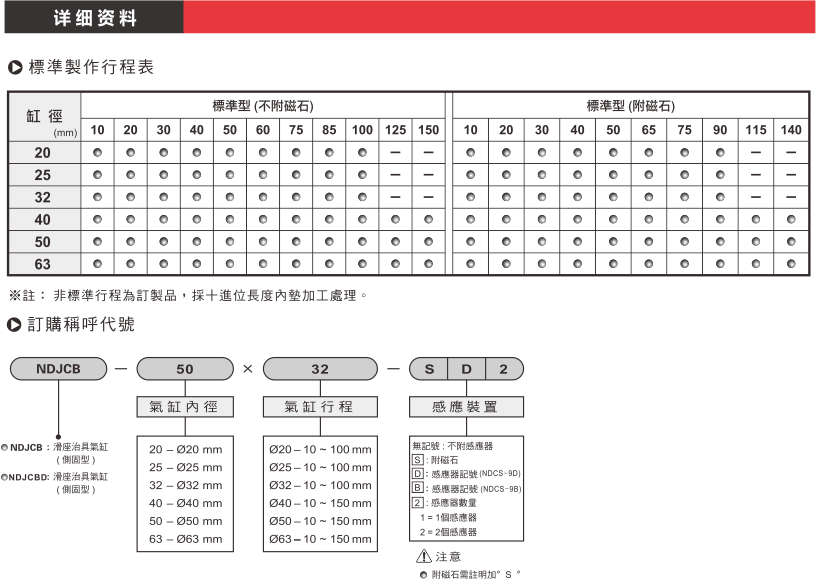The height and width of the screenshot is (579, 816).
Task: Click the arrow icon beside 標準製作行程表 heading
Action: pos(15,68)
